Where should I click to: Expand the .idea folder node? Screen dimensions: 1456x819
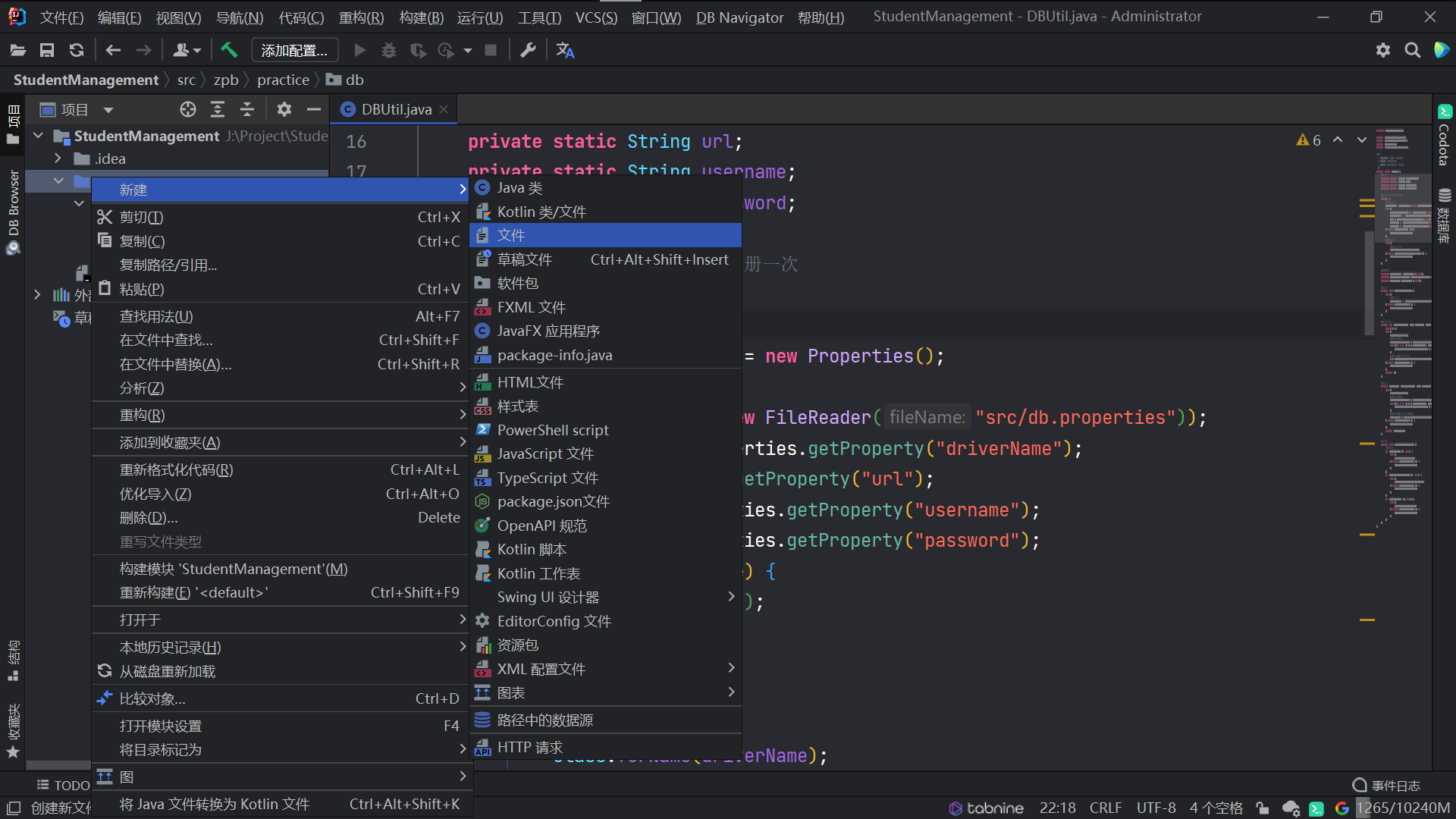pos(58,158)
